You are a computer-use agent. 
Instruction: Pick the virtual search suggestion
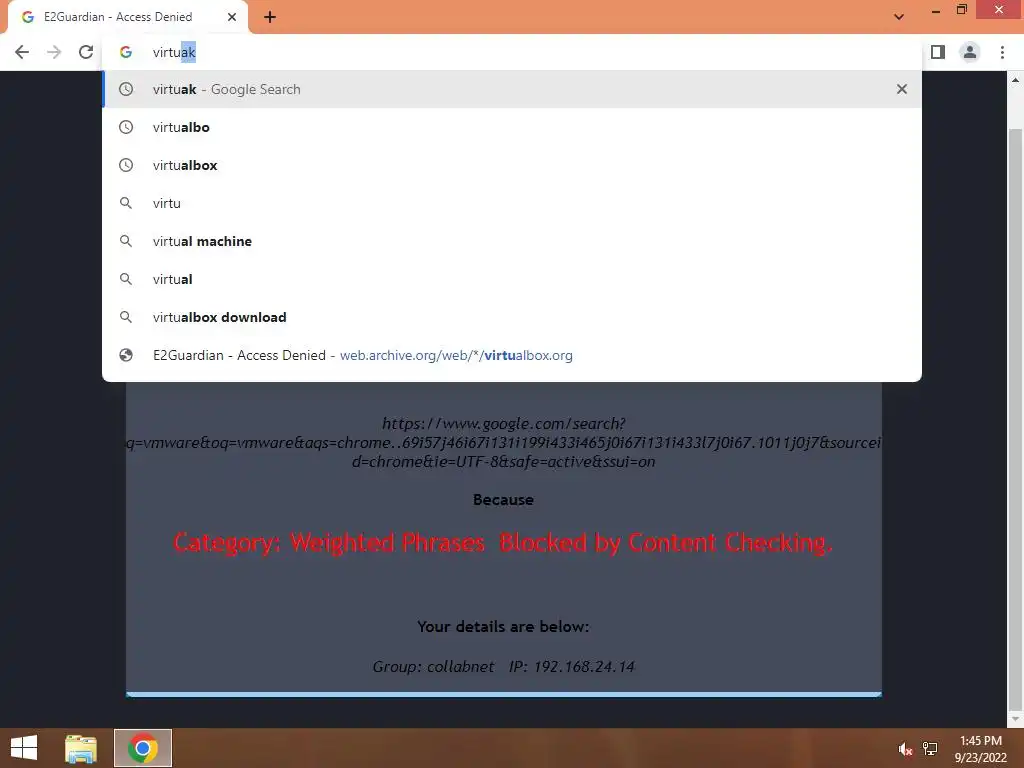[512, 279]
